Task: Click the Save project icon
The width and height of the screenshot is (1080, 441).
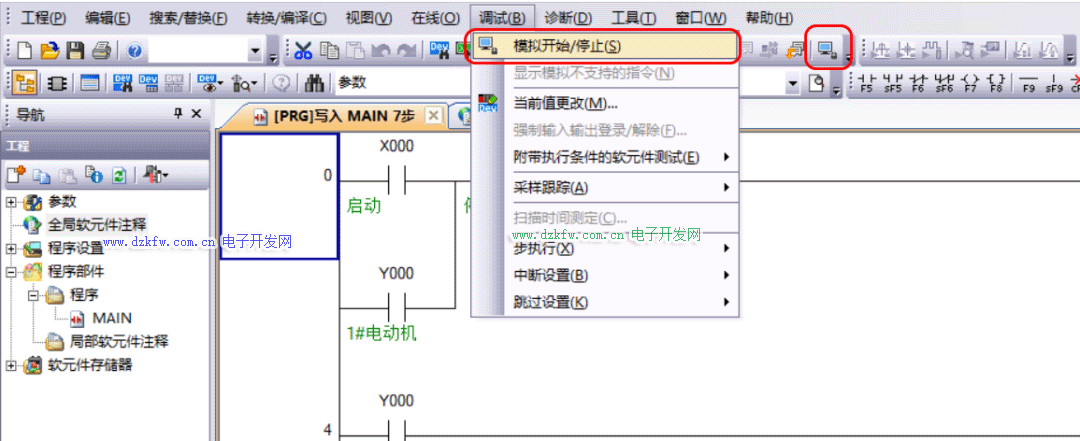Action: coord(74,50)
